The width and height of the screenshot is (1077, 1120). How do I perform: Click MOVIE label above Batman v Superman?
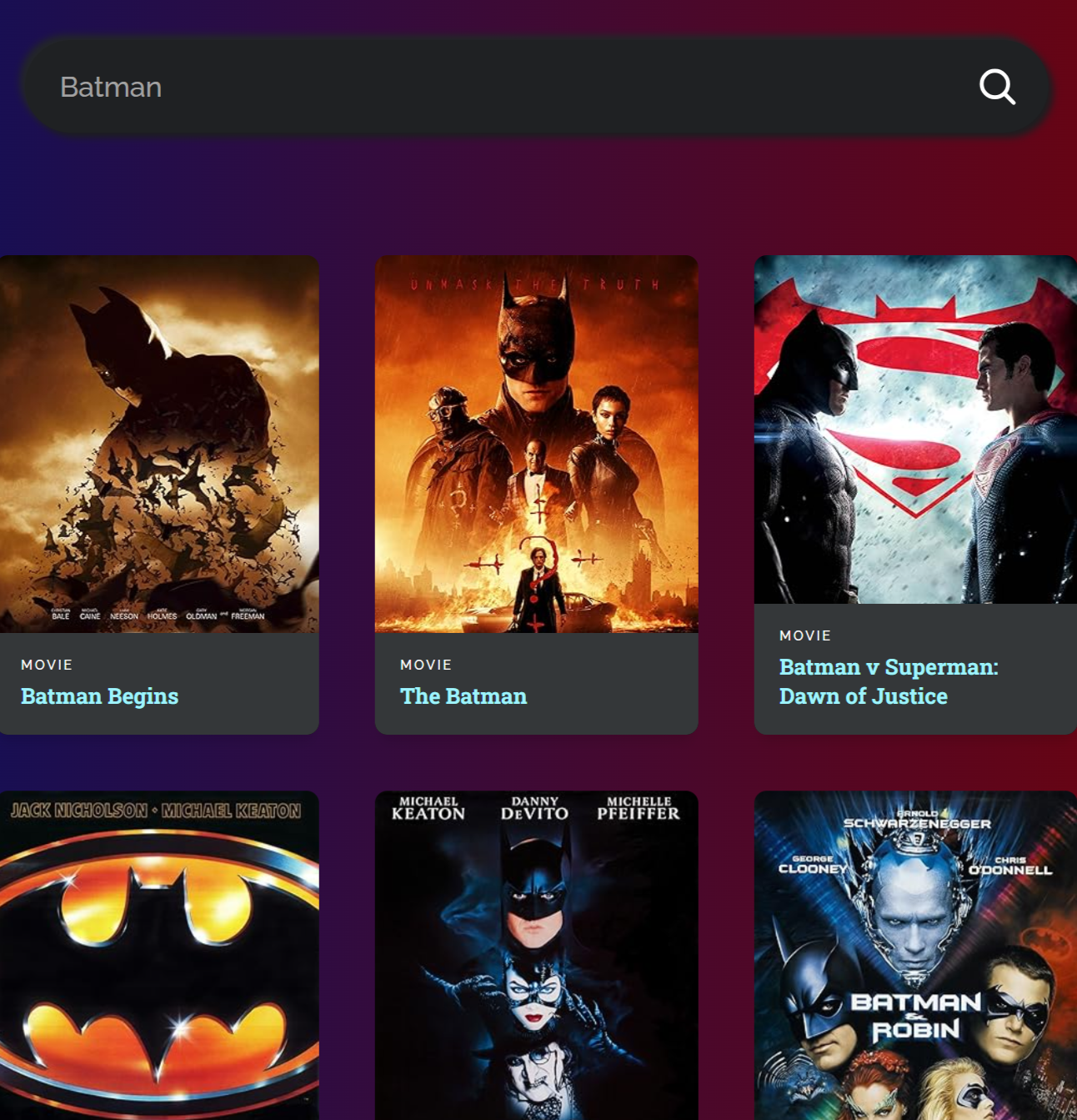tap(805, 635)
